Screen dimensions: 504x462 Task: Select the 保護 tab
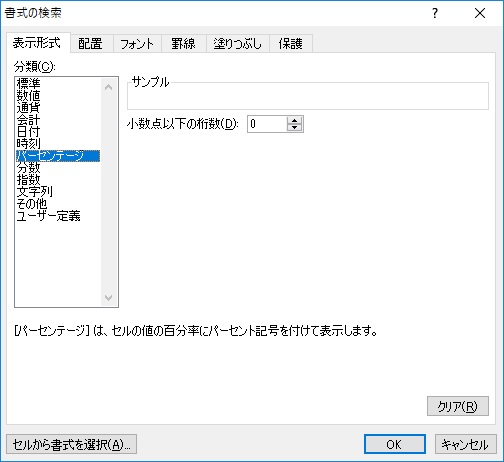click(291, 44)
